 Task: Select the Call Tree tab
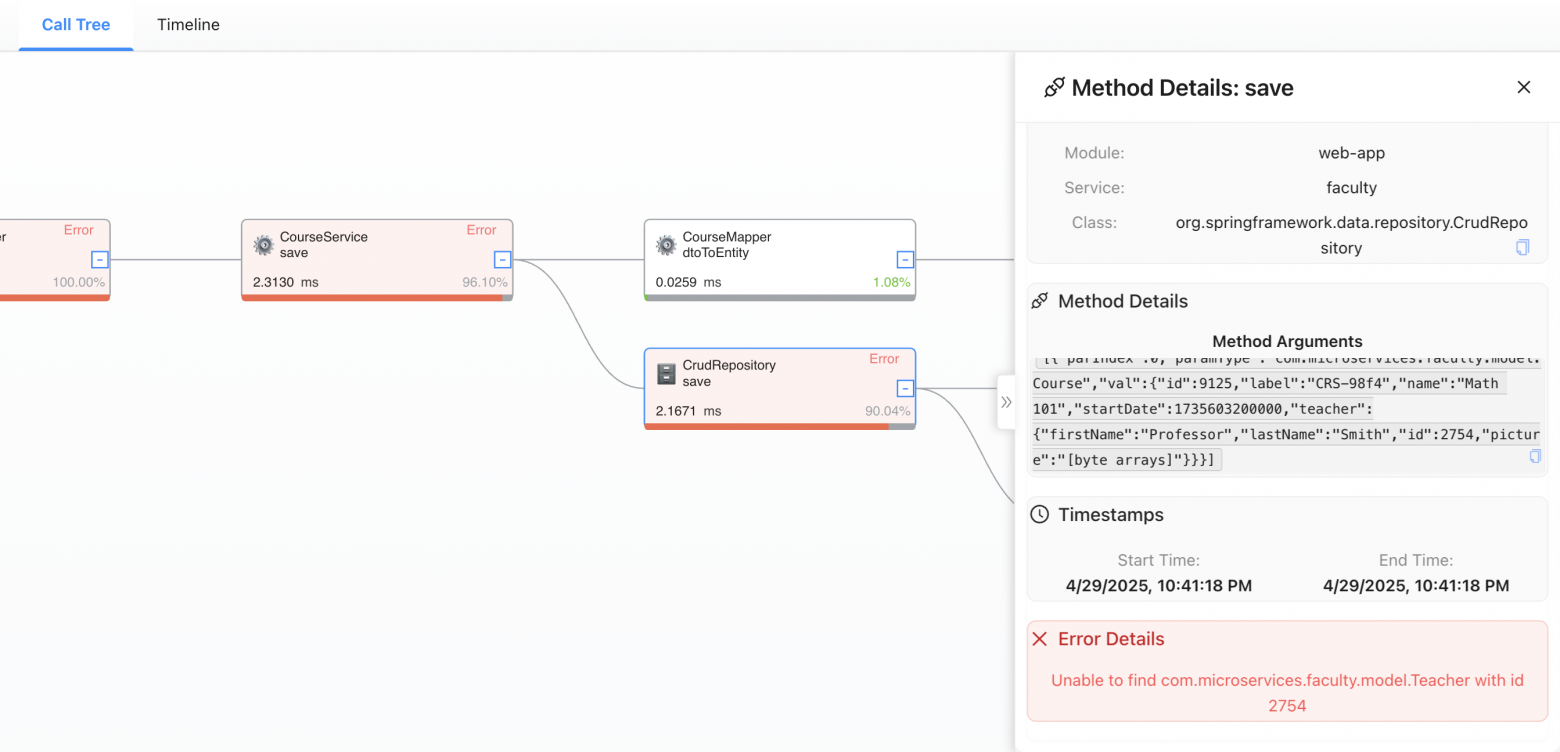click(76, 25)
